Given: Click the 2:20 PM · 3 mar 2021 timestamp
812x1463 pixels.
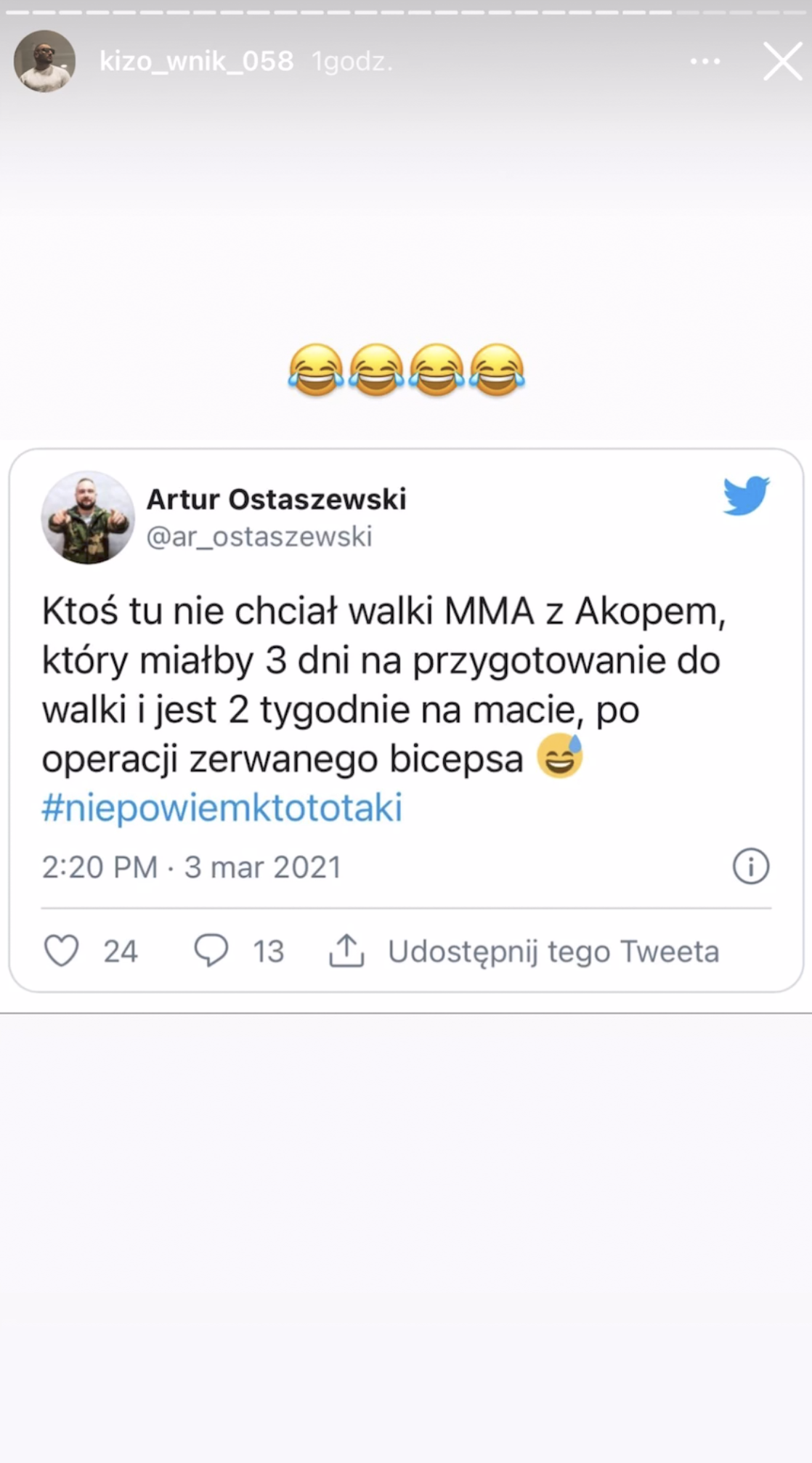Looking at the screenshot, I should point(191,867).
